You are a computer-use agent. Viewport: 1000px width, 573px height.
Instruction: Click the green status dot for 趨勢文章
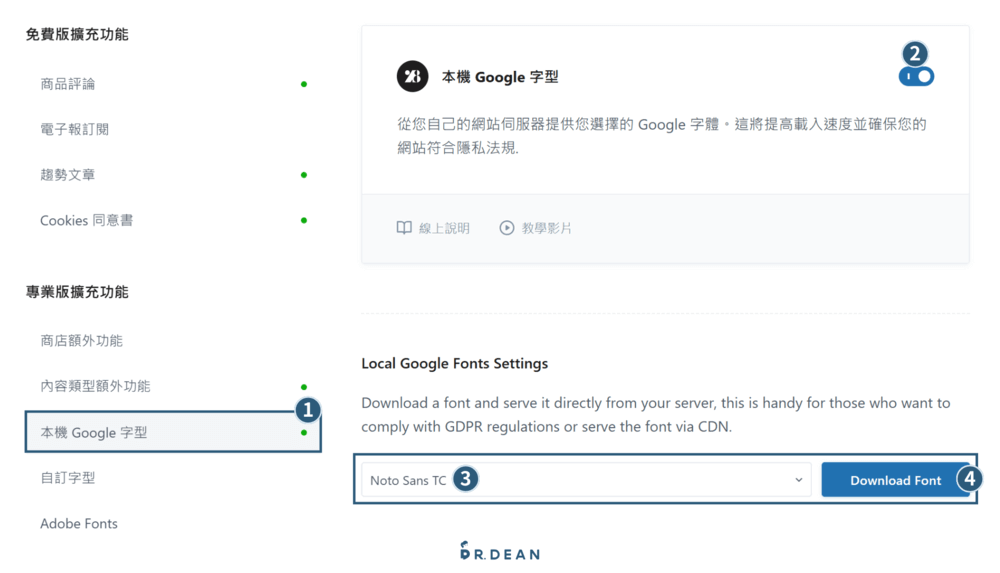coord(304,175)
